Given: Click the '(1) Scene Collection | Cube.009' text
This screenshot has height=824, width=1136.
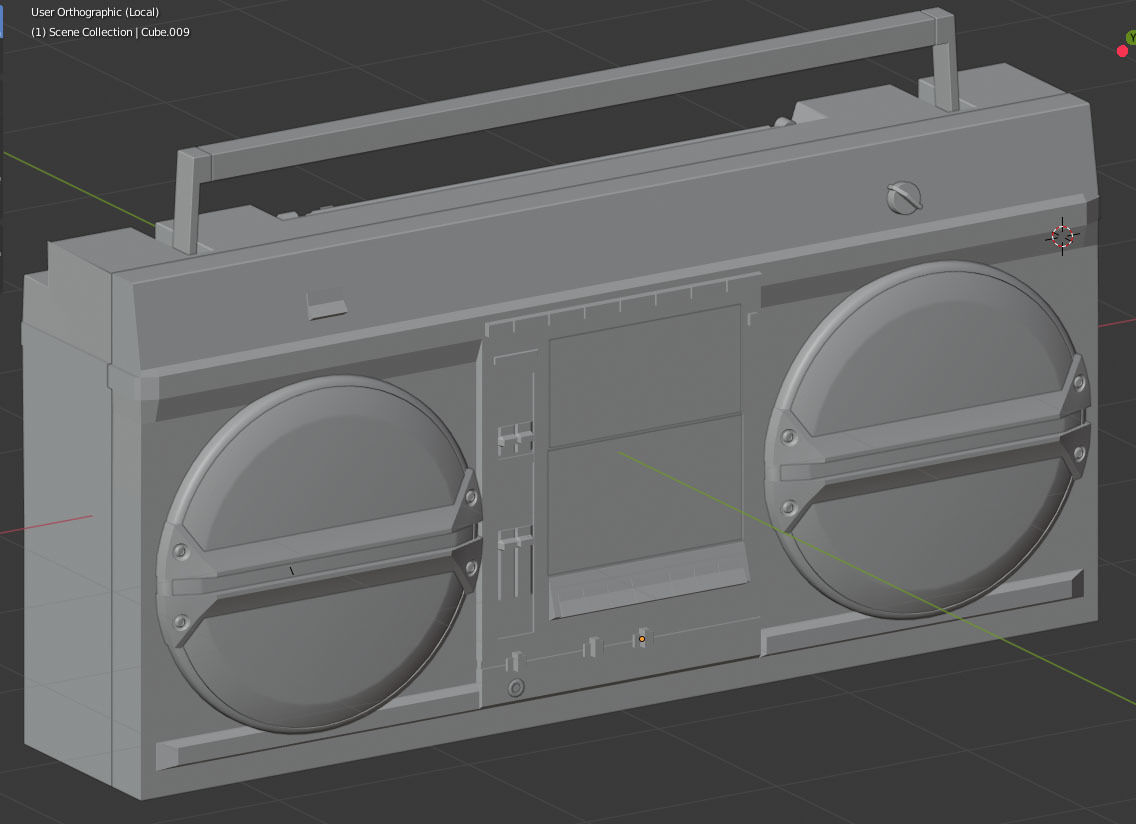Looking at the screenshot, I should tap(110, 32).
